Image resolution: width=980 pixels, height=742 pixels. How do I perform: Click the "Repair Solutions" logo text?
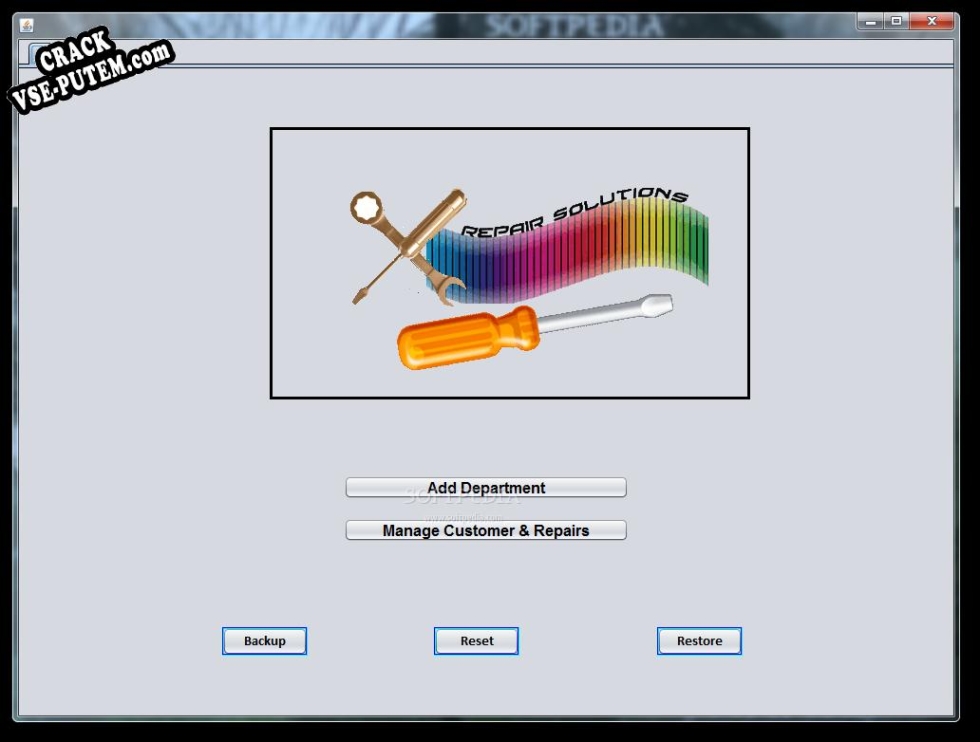click(574, 213)
